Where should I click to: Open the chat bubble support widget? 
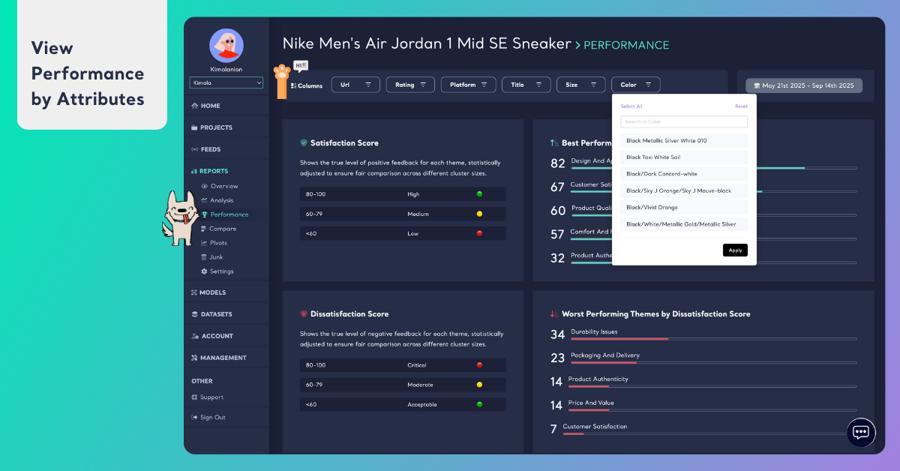pos(860,433)
